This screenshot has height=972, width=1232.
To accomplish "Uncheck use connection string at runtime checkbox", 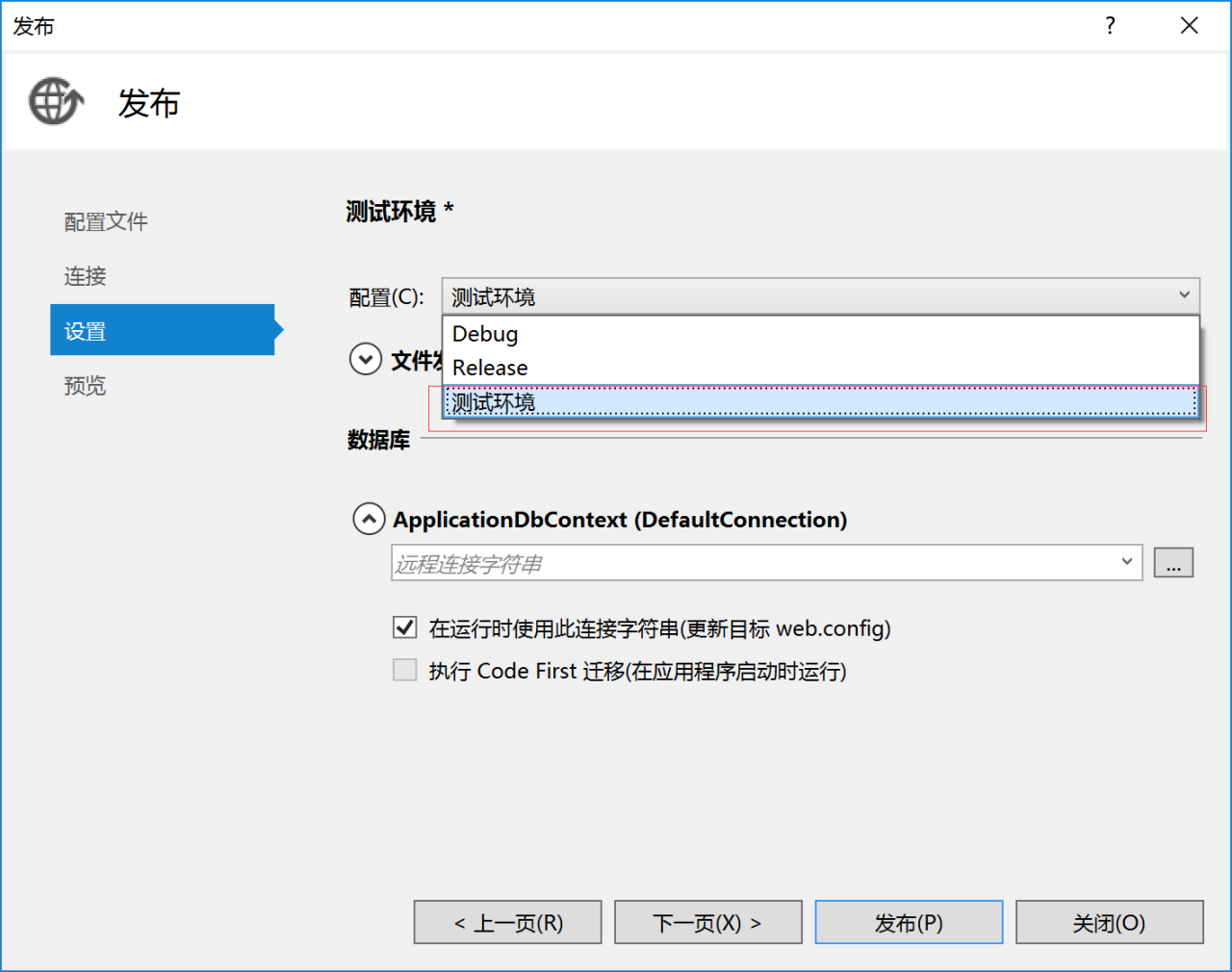I will 405,627.
